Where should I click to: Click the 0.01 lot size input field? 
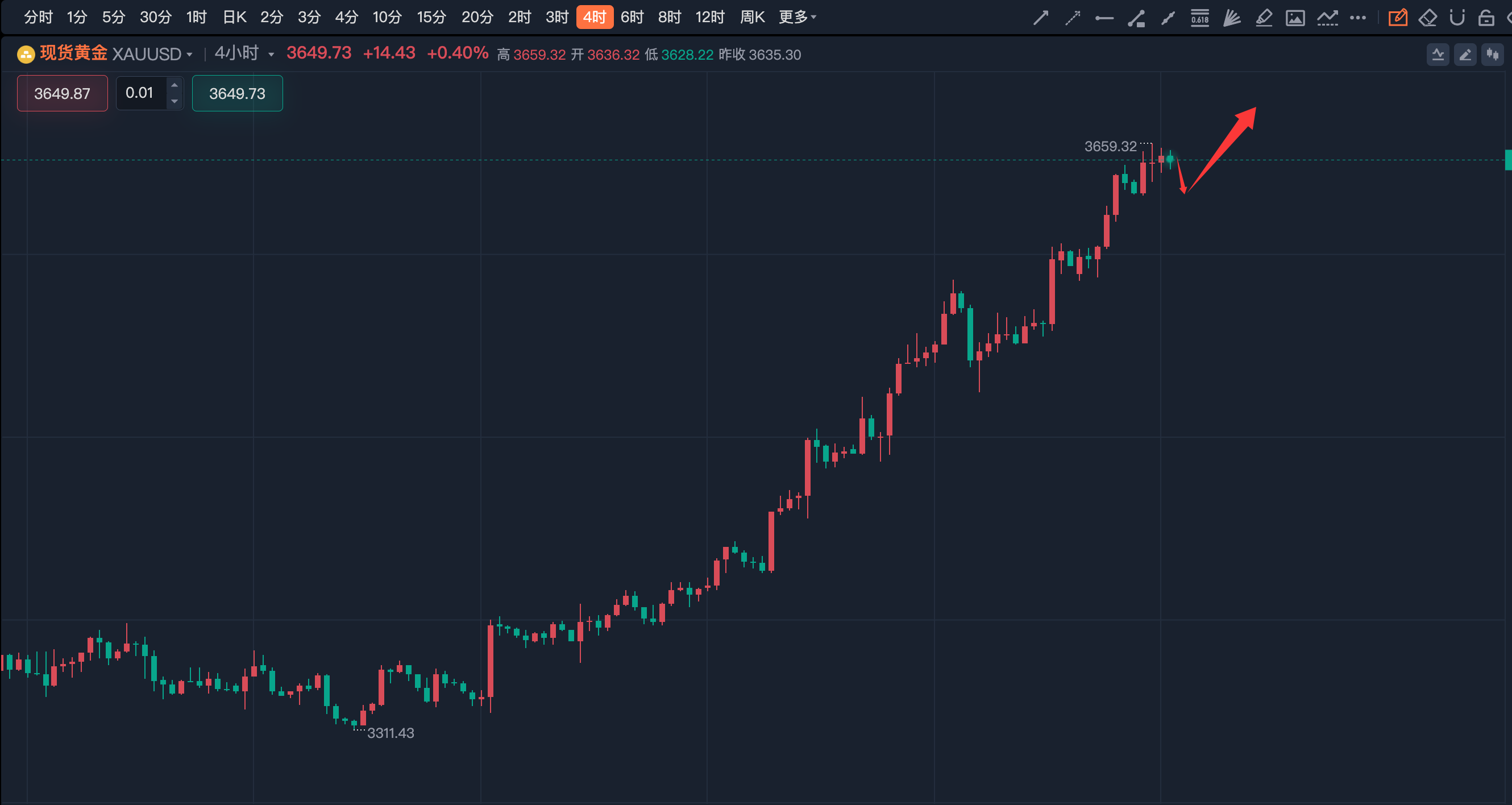pyautogui.click(x=141, y=93)
